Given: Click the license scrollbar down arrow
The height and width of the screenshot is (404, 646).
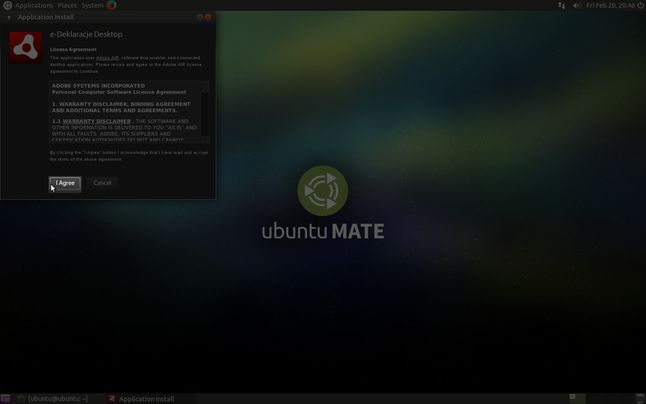Looking at the screenshot, I should (205, 140).
